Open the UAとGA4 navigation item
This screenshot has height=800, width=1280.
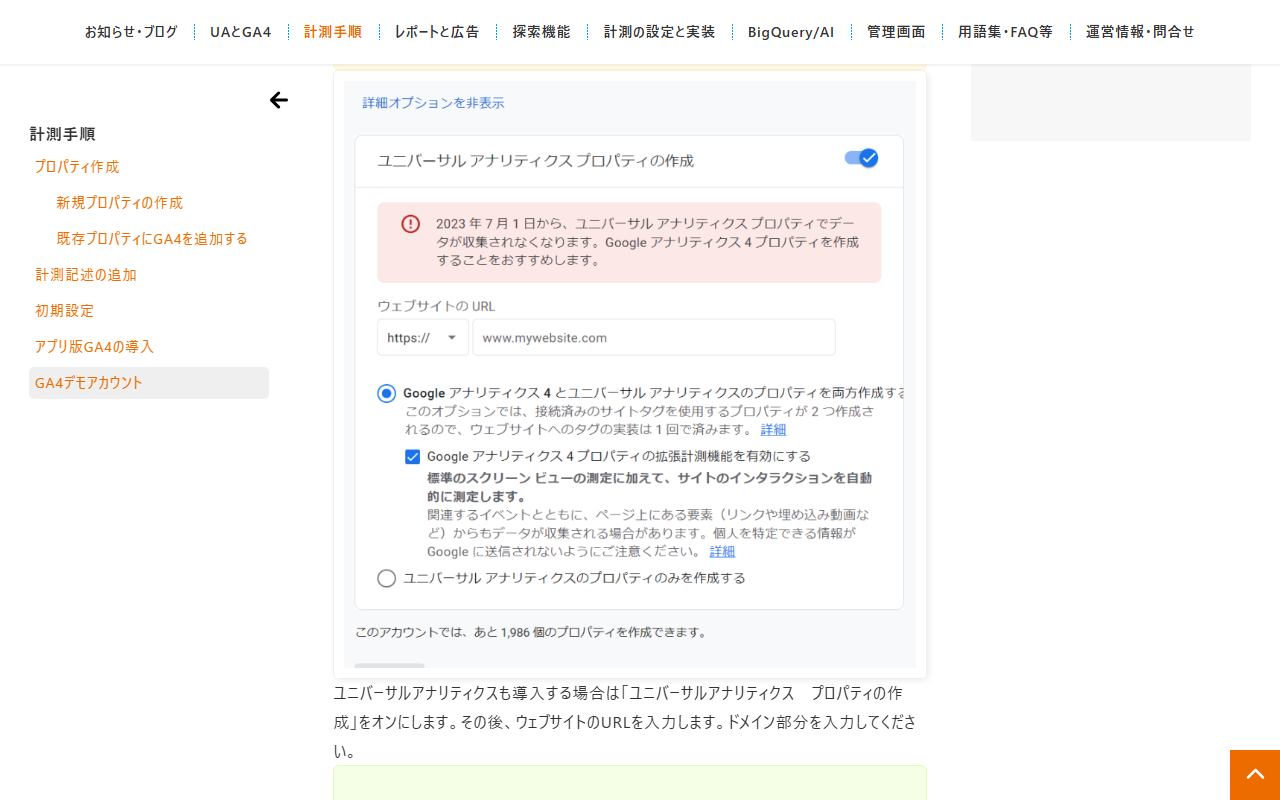[x=240, y=32]
